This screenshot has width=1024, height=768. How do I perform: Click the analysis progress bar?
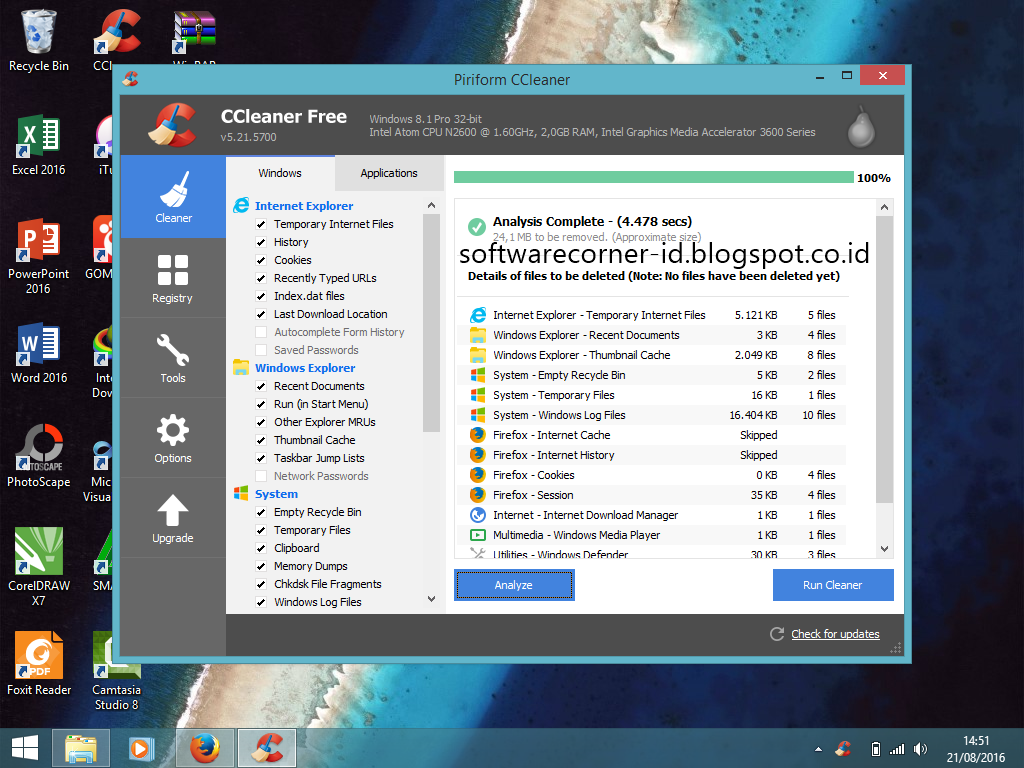point(654,178)
